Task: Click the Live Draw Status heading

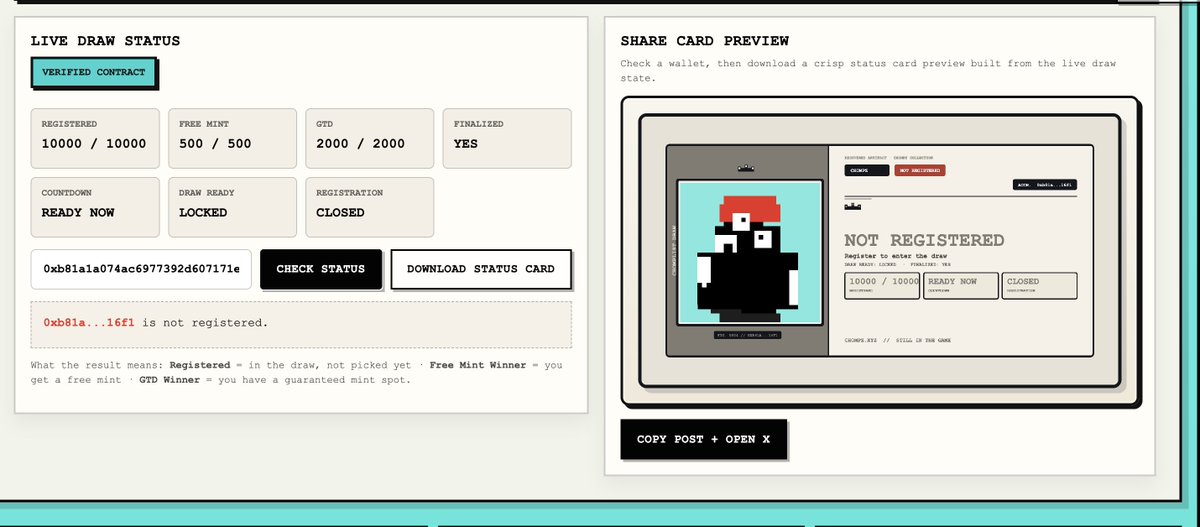Action: (105, 41)
